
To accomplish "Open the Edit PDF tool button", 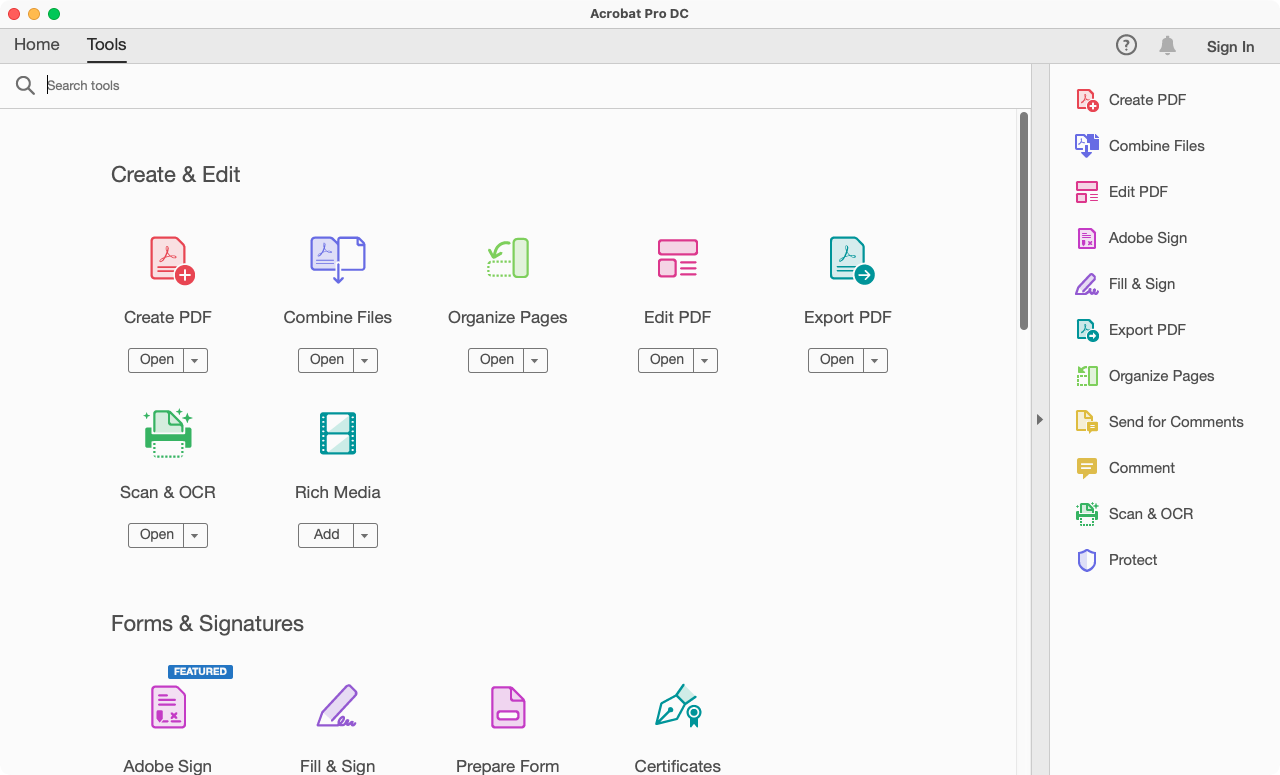I will (x=666, y=360).
